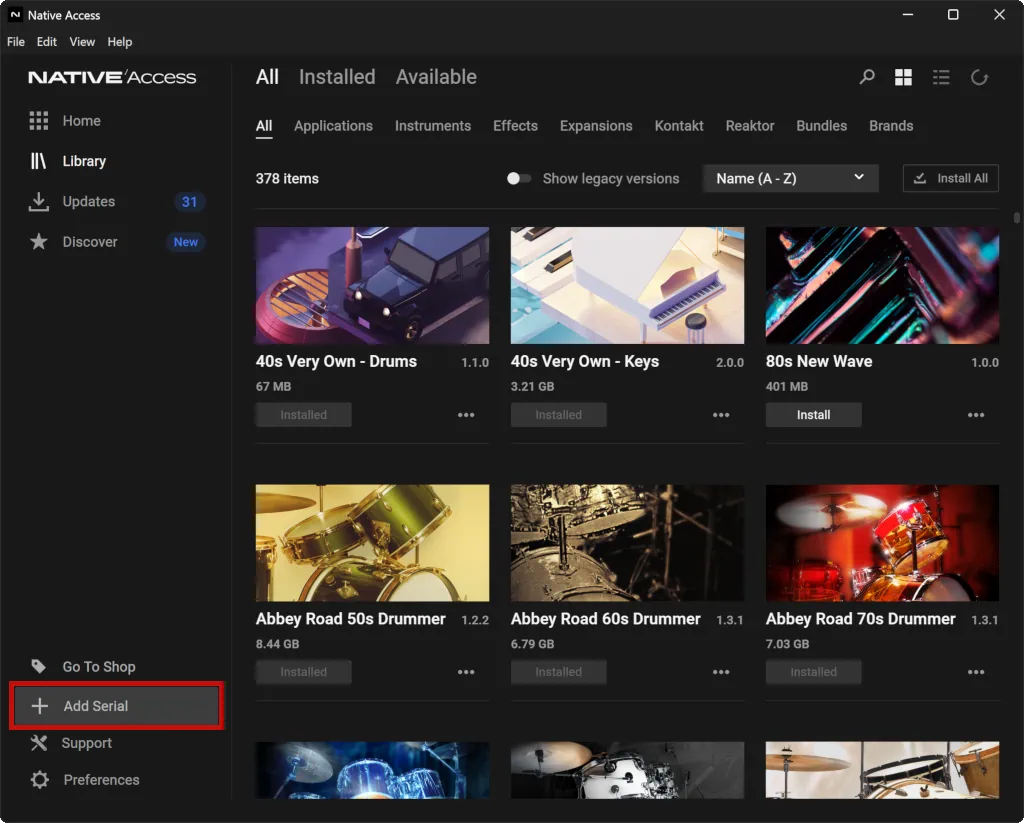This screenshot has width=1024, height=823.
Task: Click the Library books icon
Action: [39, 161]
